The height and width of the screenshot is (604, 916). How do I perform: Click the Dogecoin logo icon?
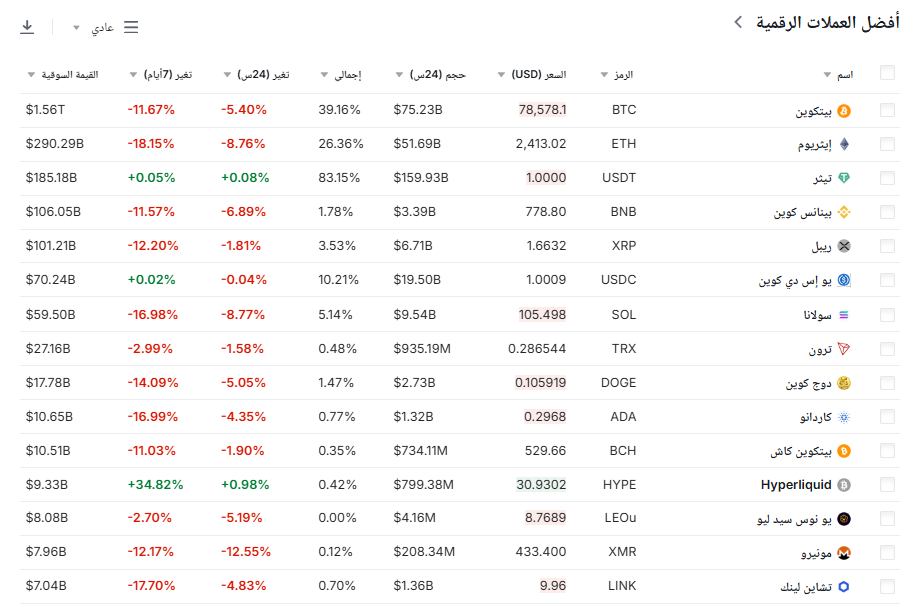[x=844, y=383]
